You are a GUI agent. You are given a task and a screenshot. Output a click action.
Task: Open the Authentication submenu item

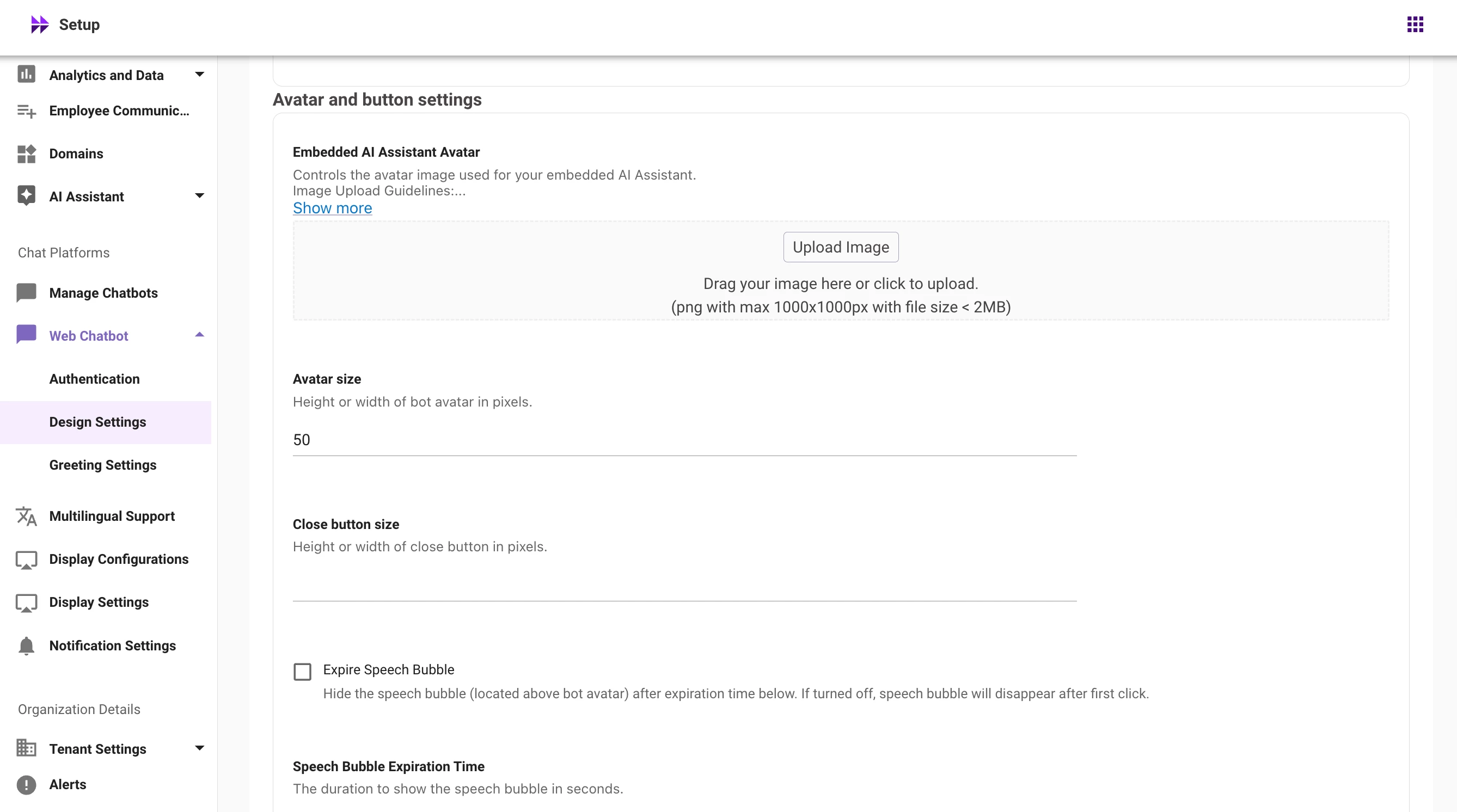pyautogui.click(x=94, y=379)
